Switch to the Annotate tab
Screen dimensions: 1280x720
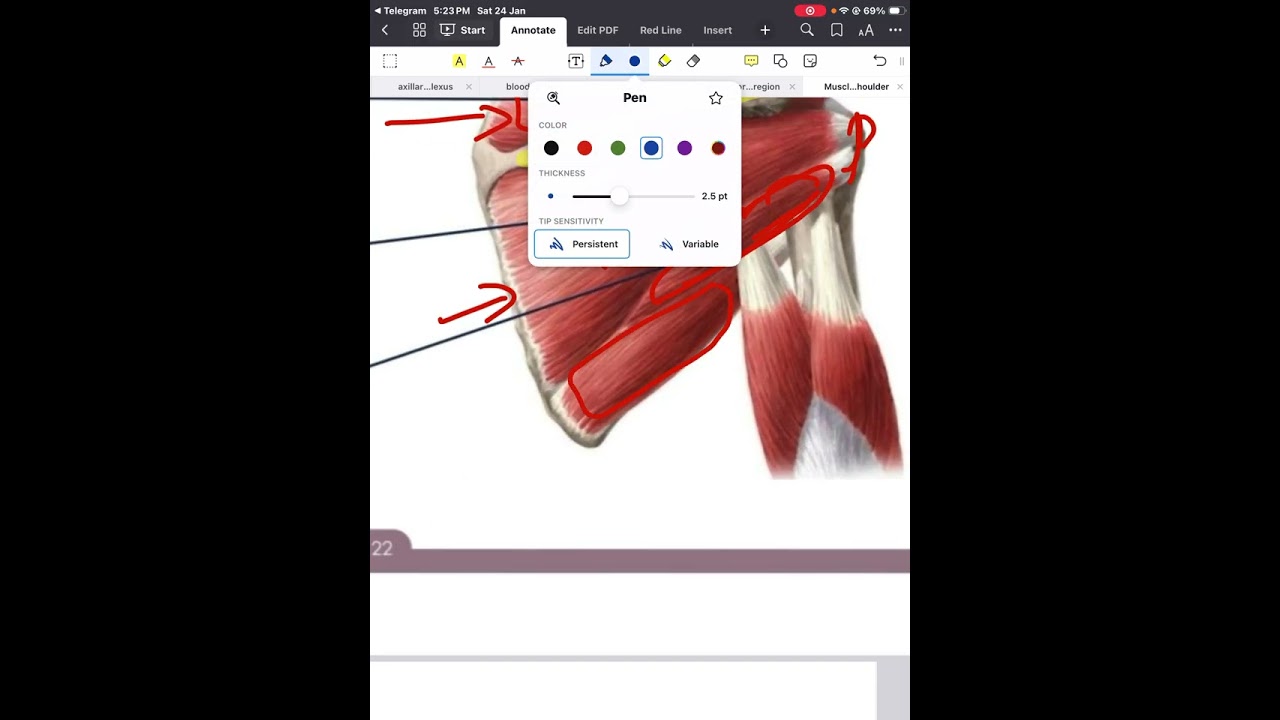[x=533, y=30]
